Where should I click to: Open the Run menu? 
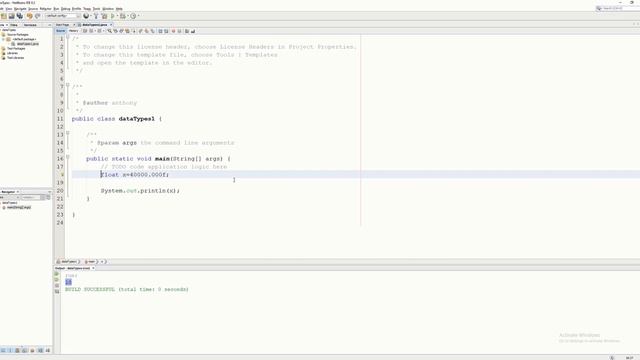click(x=56, y=9)
